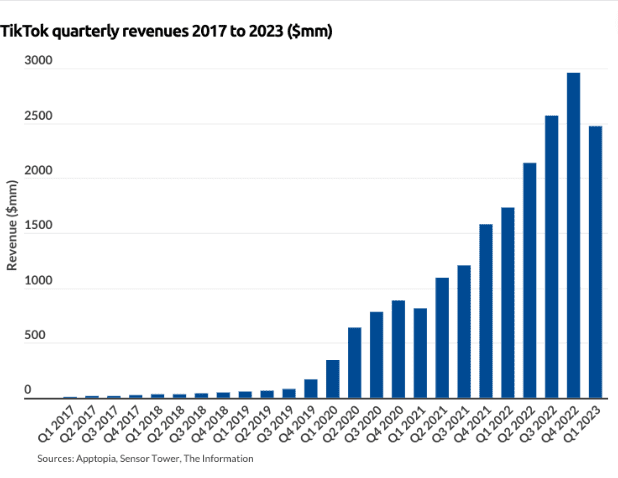The image size is (618, 478).
Task: Click the Q2 2021 x-axis label
Action: (x=428, y=424)
